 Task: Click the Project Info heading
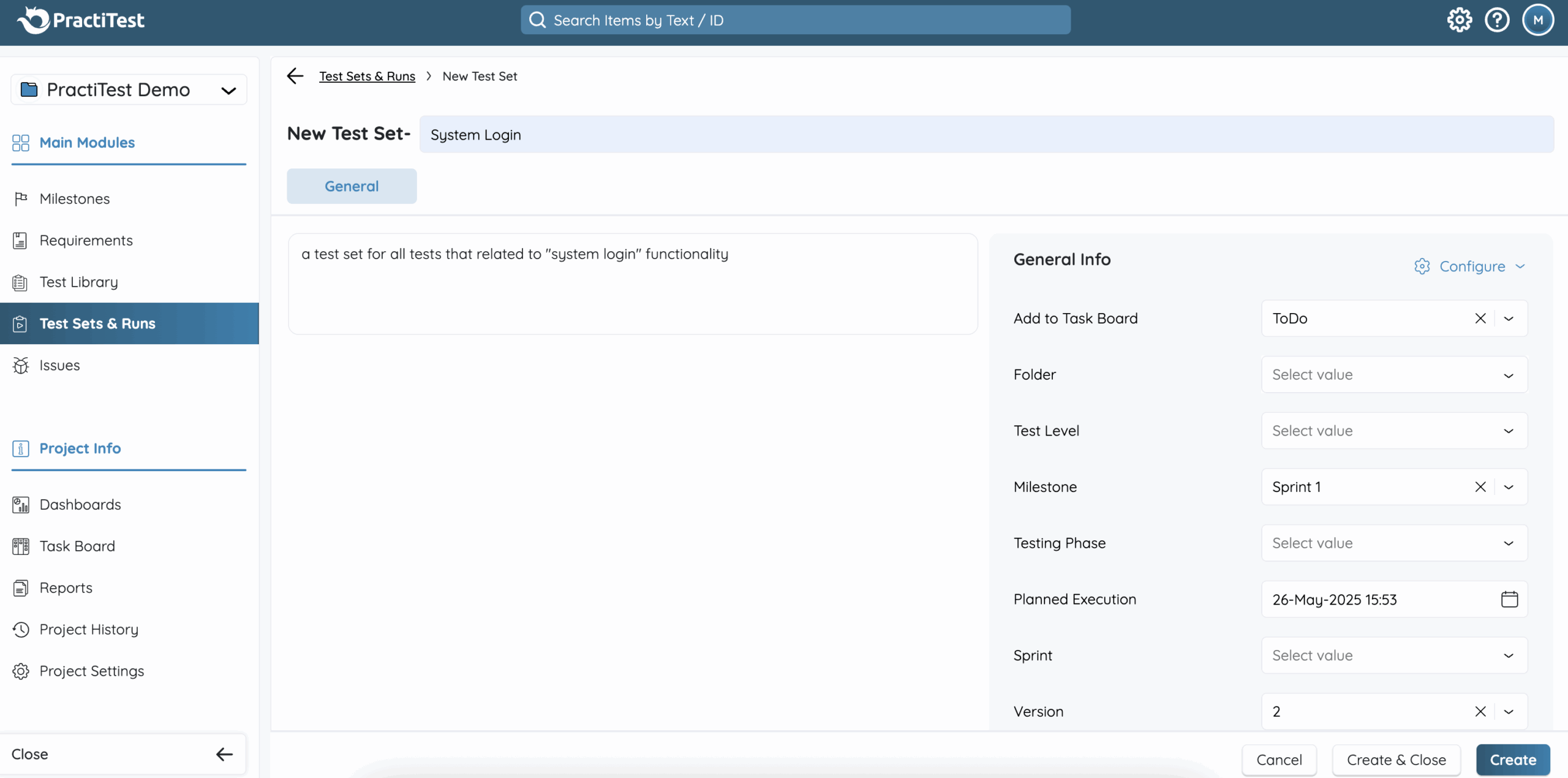click(80, 448)
